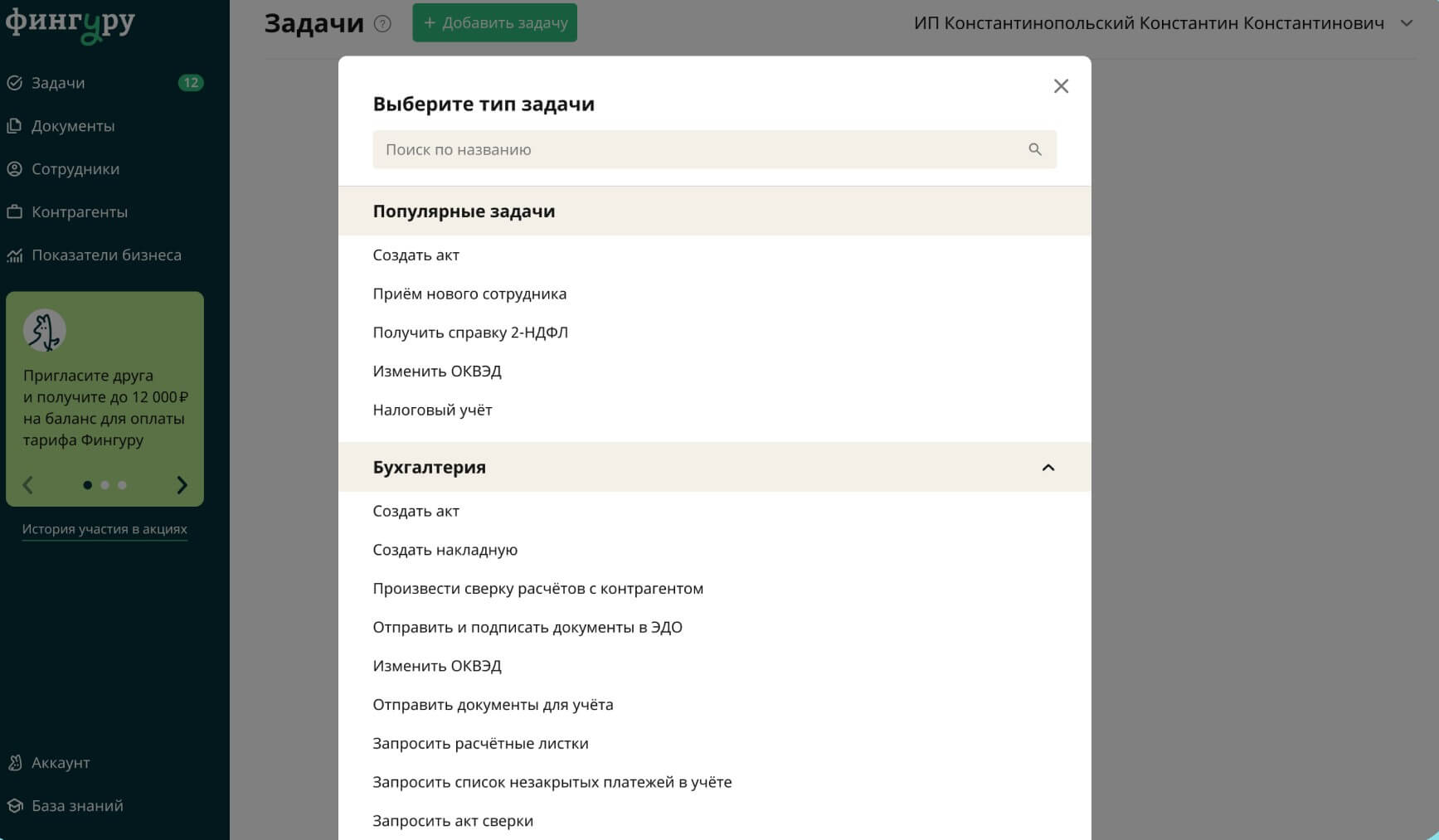View Показатели бизнеса via the chart icon
The width and height of the screenshot is (1439, 840).
(107, 255)
